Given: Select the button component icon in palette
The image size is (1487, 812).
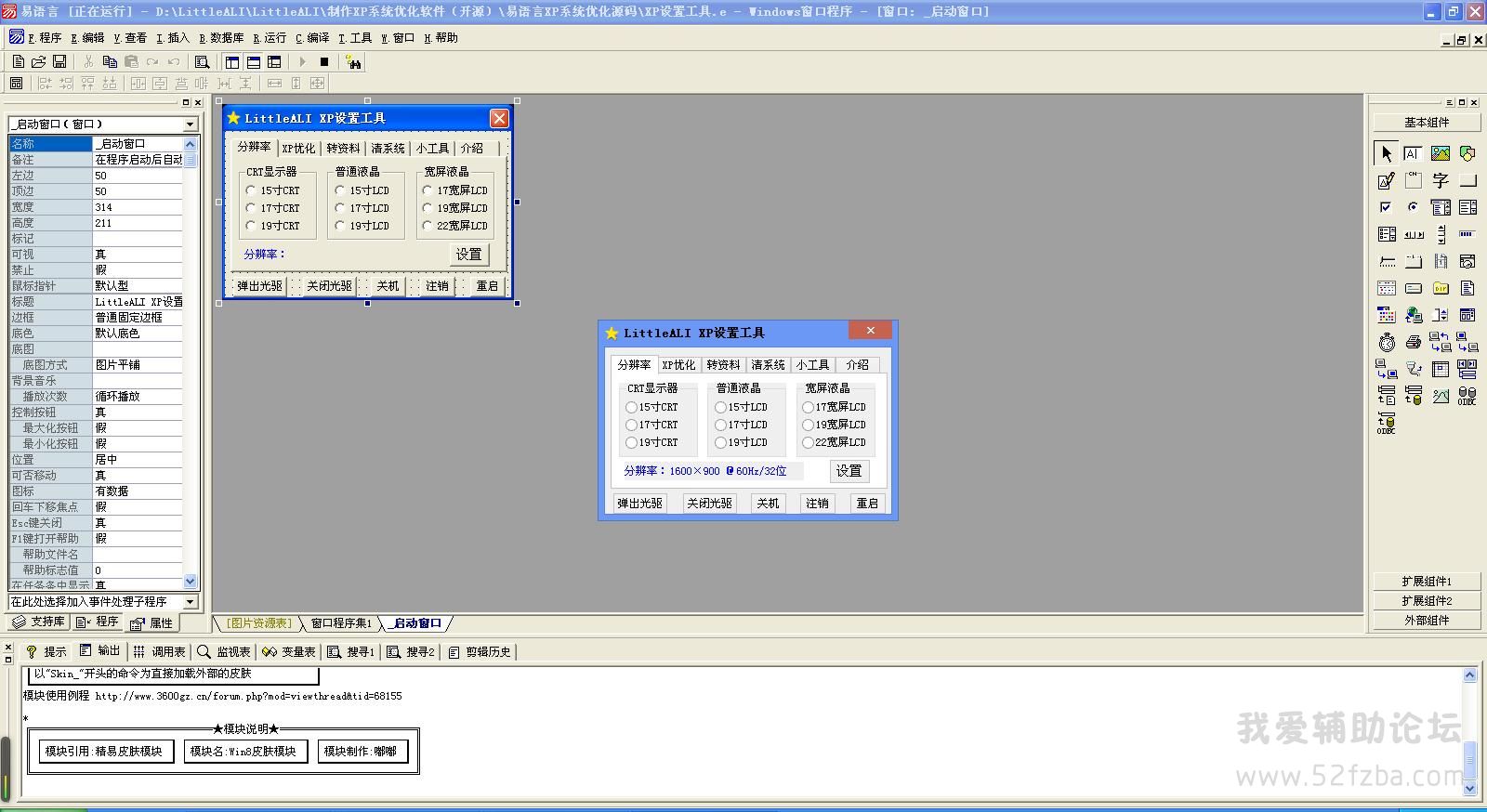Looking at the screenshot, I should 1467,180.
